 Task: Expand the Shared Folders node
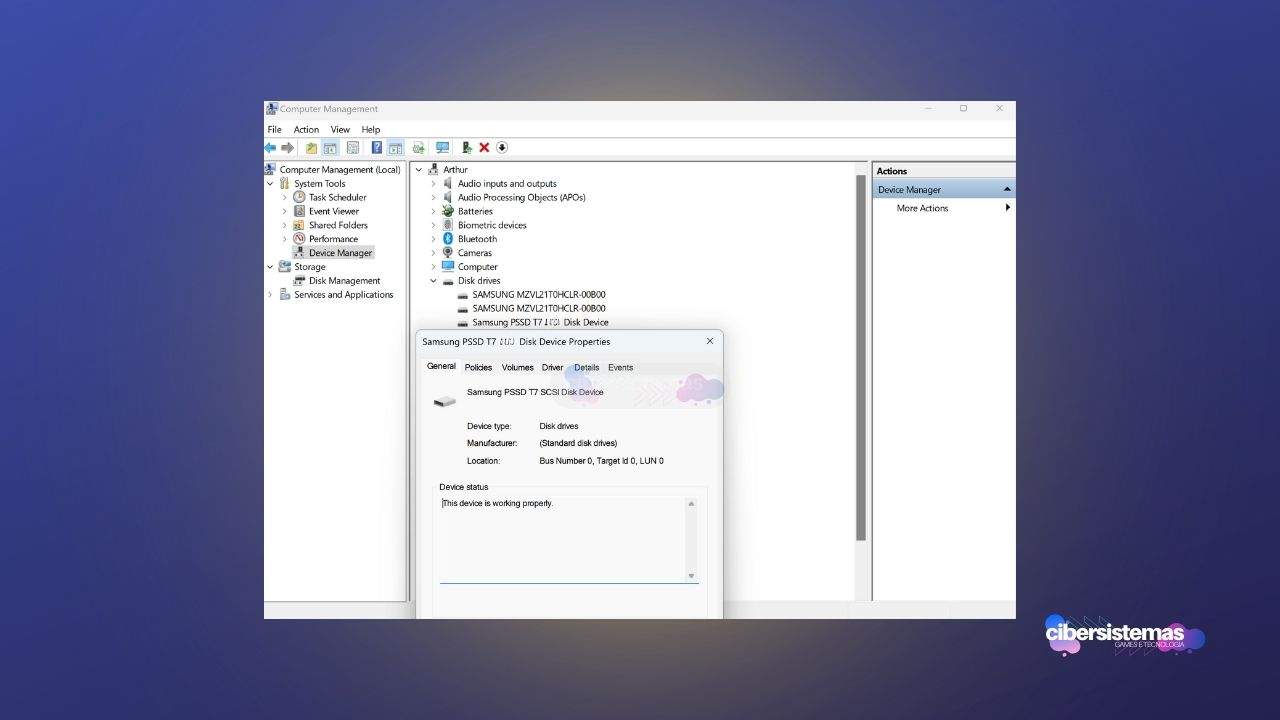(x=284, y=225)
